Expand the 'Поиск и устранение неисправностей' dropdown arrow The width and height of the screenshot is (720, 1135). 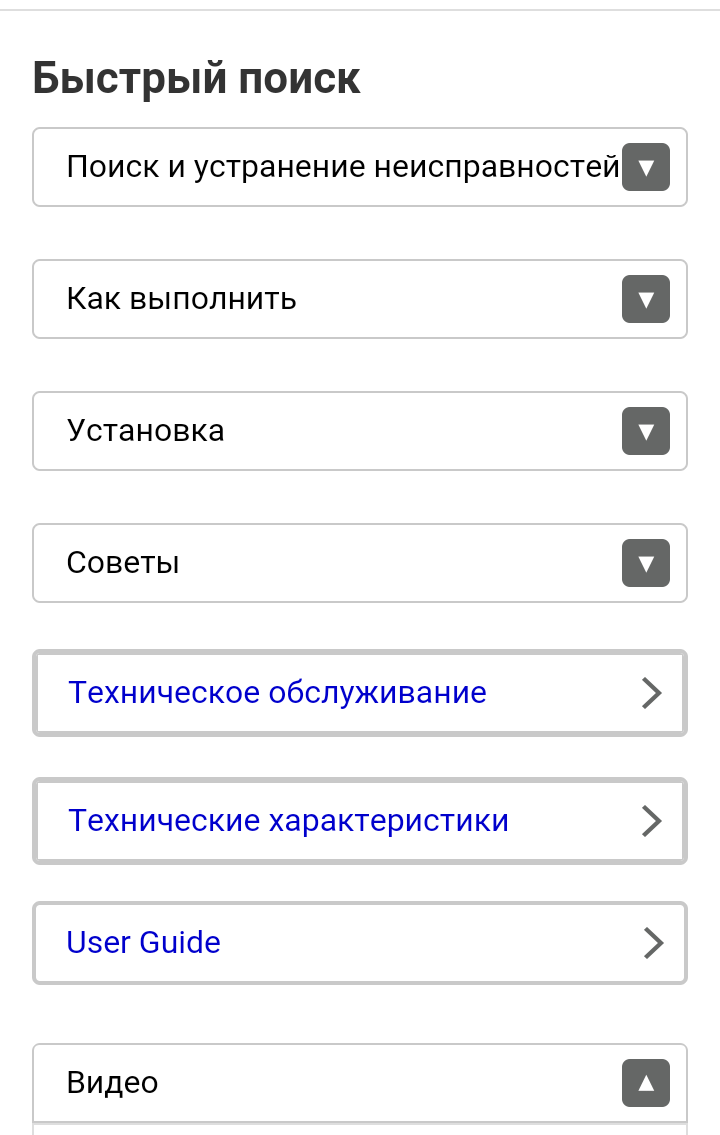pyautogui.click(x=646, y=167)
